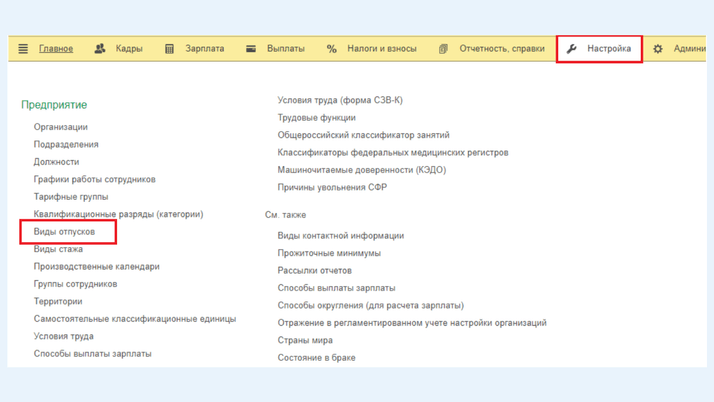Open Способы выплаты зарплаты under Предприятие

[92, 354]
